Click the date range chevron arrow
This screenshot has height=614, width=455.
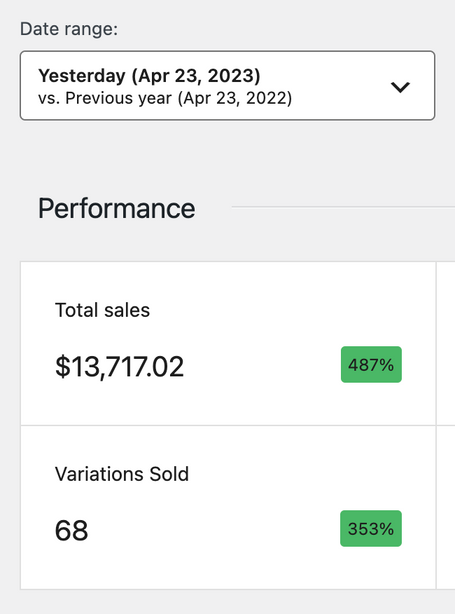point(400,87)
